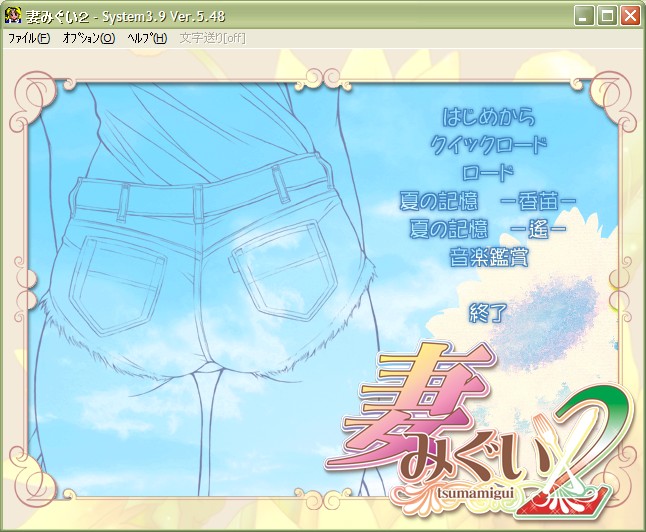
Task: Start a new game with はじめから
Action: [x=489, y=117]
